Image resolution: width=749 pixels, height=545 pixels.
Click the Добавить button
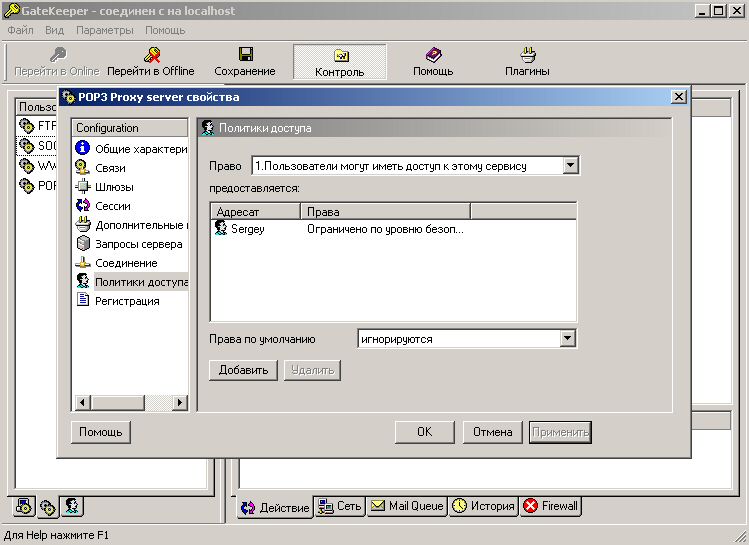point(243,370)
